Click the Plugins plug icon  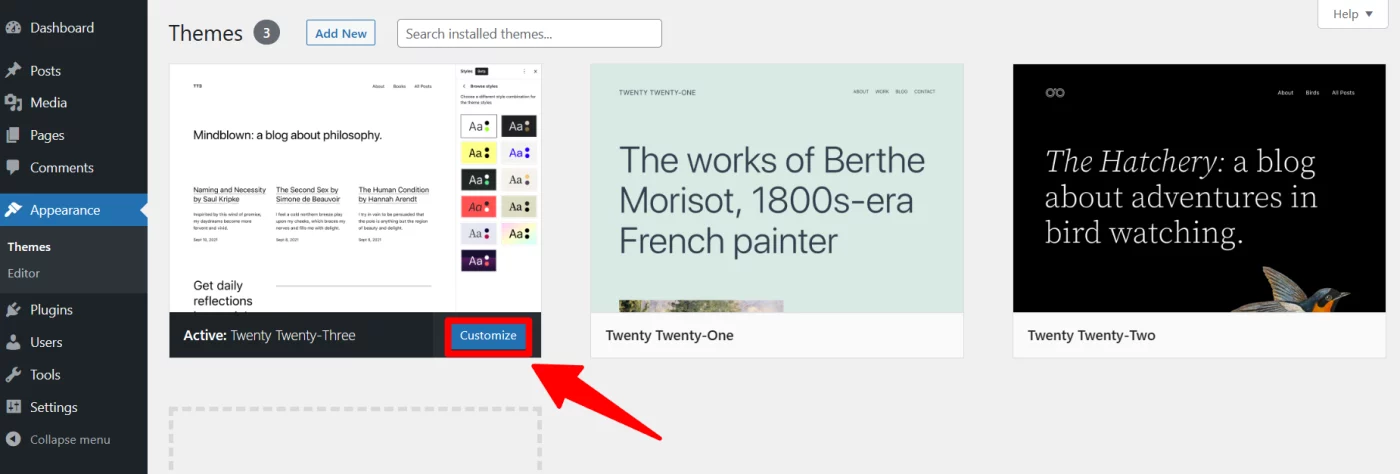pyautogui.click(x=13, y=310)
